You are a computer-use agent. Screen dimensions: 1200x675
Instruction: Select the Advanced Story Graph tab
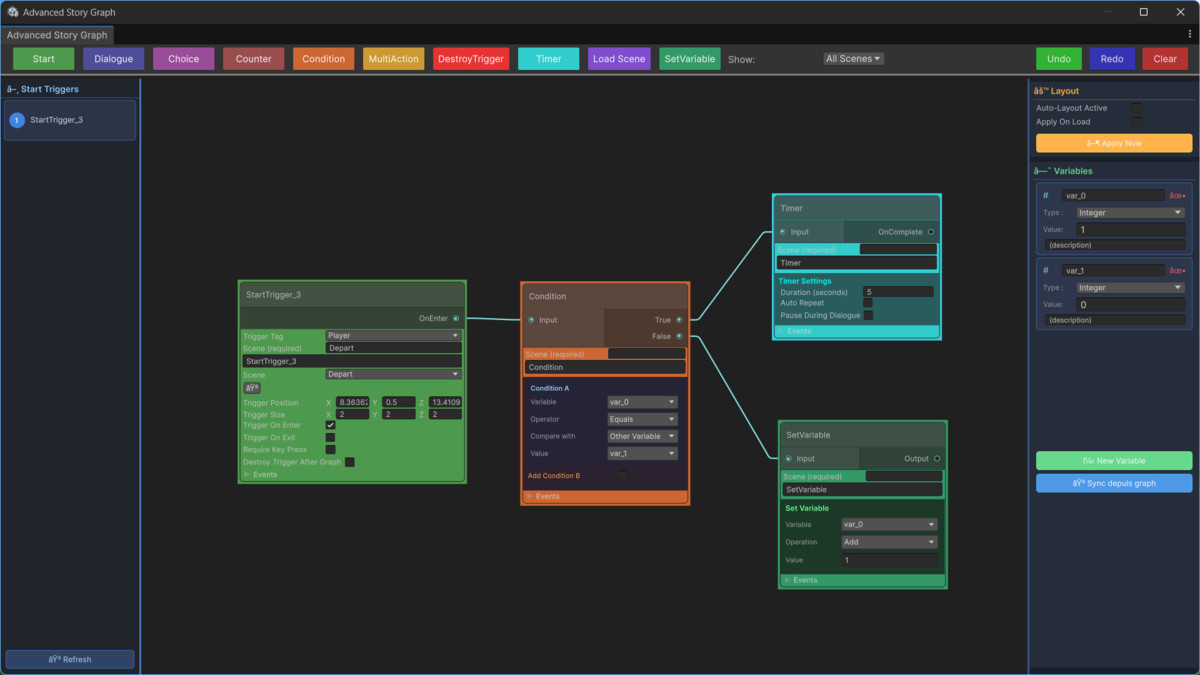pos(57,35)
